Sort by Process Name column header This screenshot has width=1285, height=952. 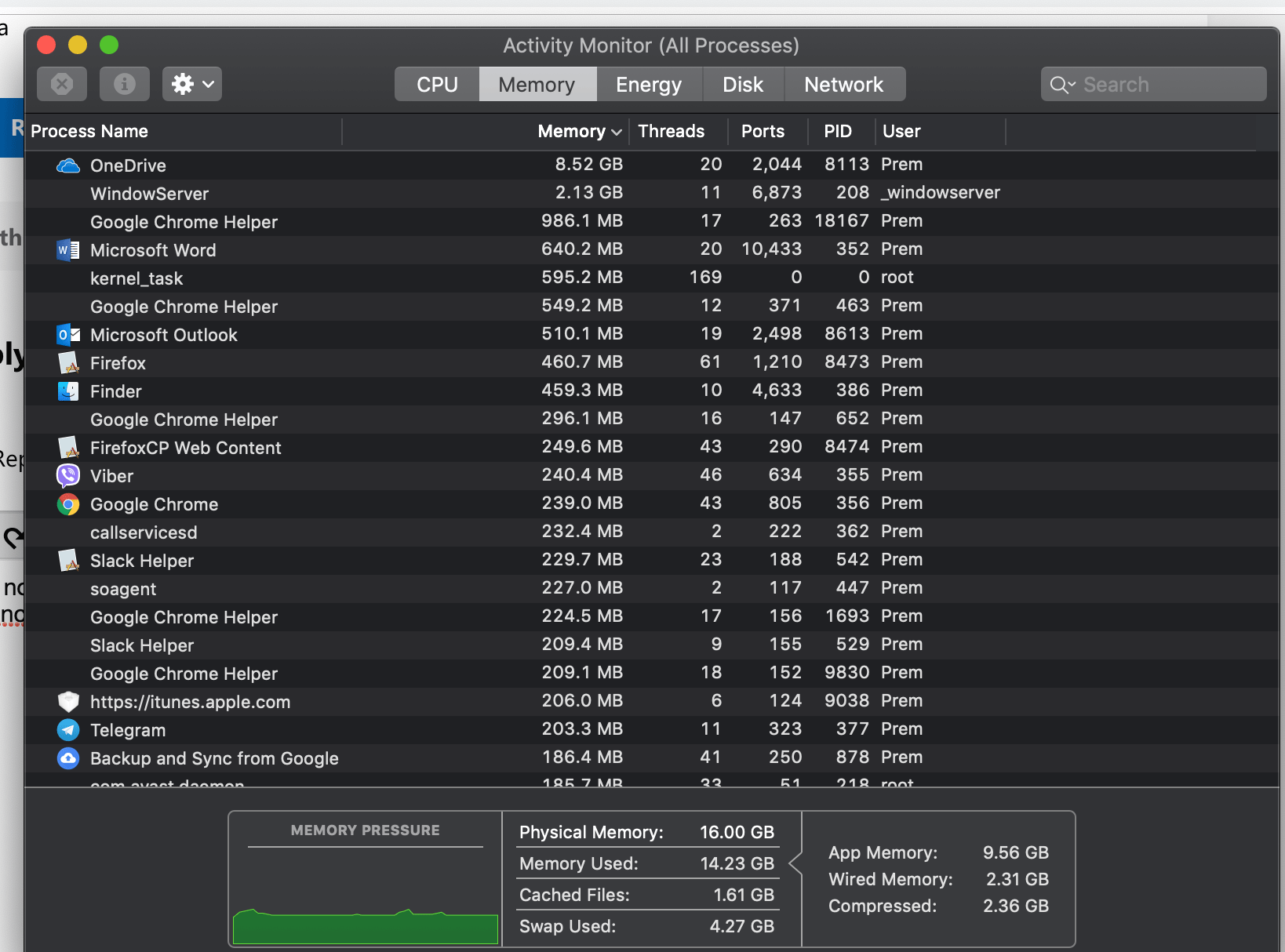point(184,131)
